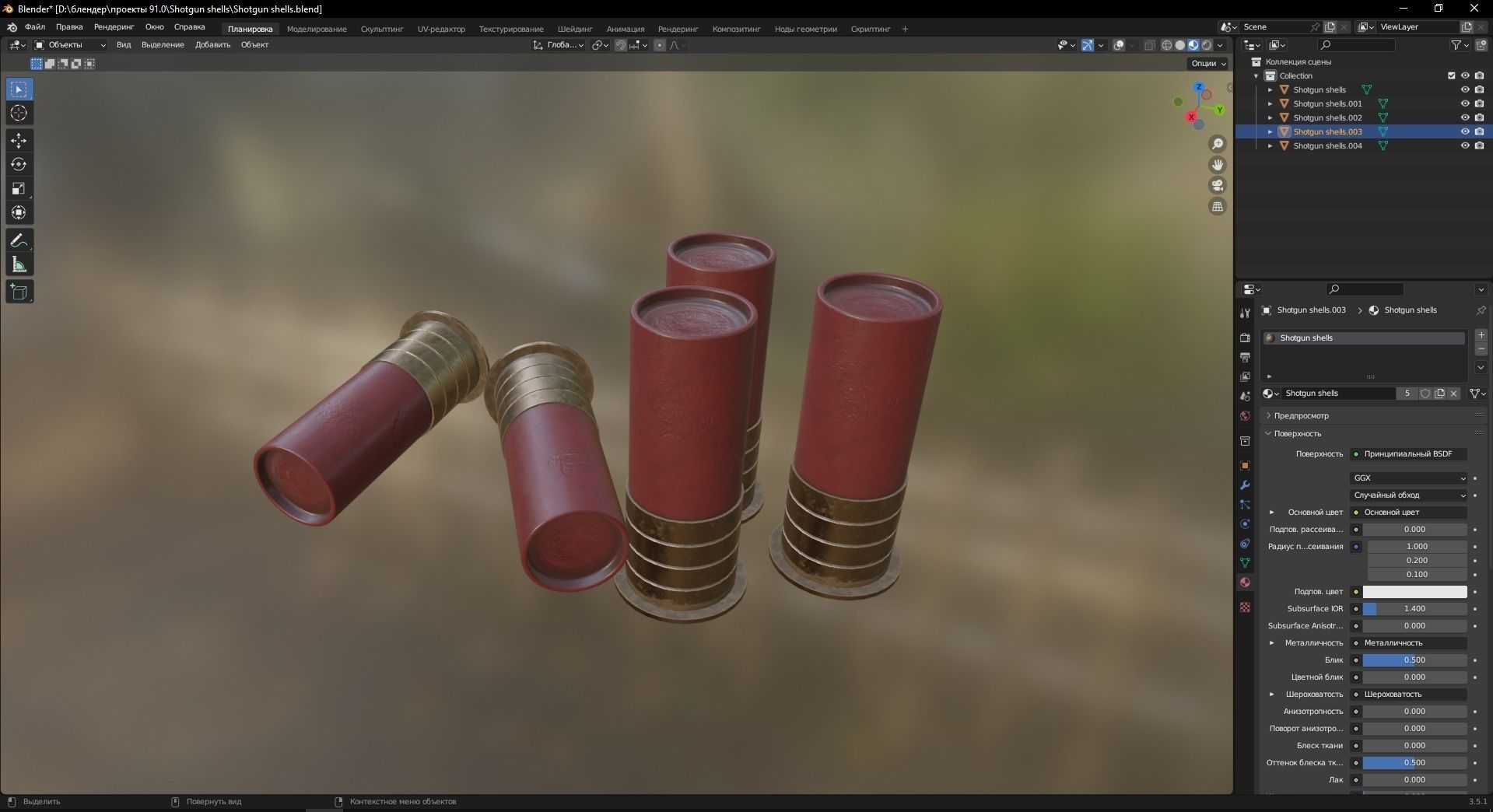1493x812 pixels.
Task: Uncheck the Collection checkbox in outliner
Action: (x=1452, y=75)
